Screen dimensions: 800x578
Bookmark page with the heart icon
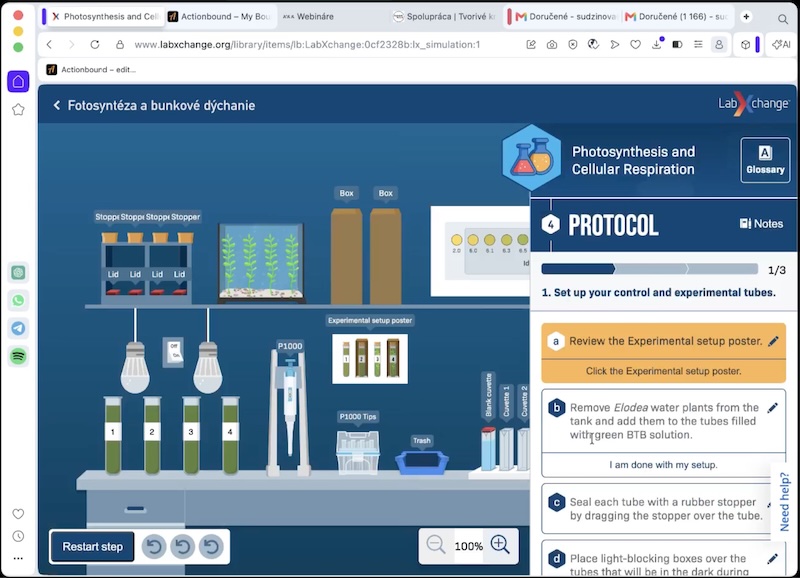point(635,45)
